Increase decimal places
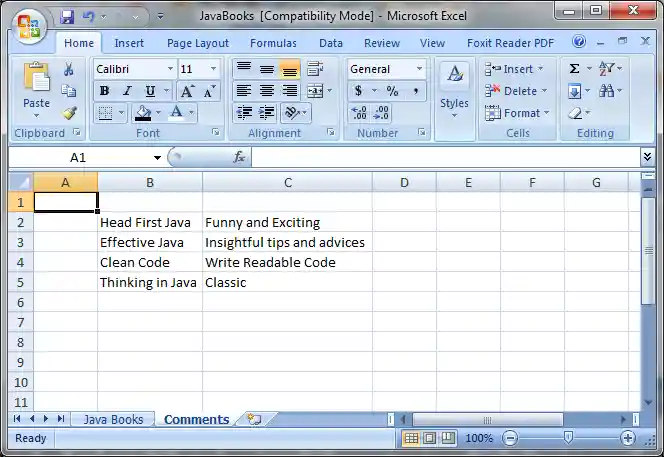This screenshot has height=457, width=664. [x=359, y=113]
